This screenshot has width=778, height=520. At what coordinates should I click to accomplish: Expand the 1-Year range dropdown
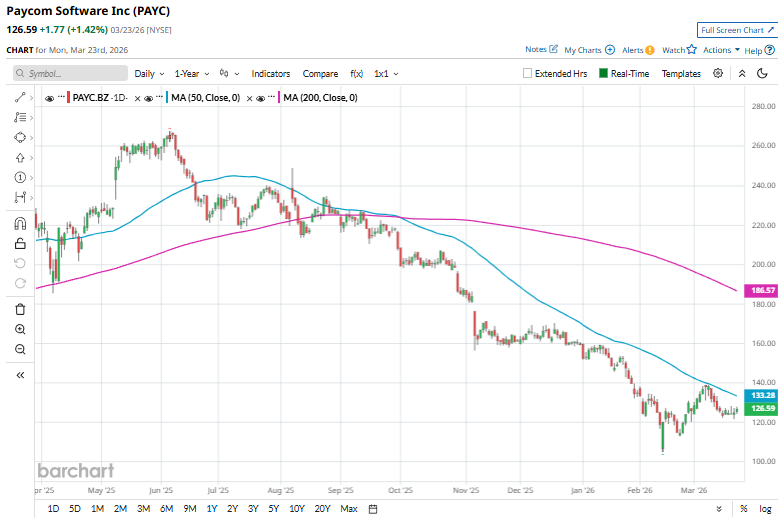[192, 73]
